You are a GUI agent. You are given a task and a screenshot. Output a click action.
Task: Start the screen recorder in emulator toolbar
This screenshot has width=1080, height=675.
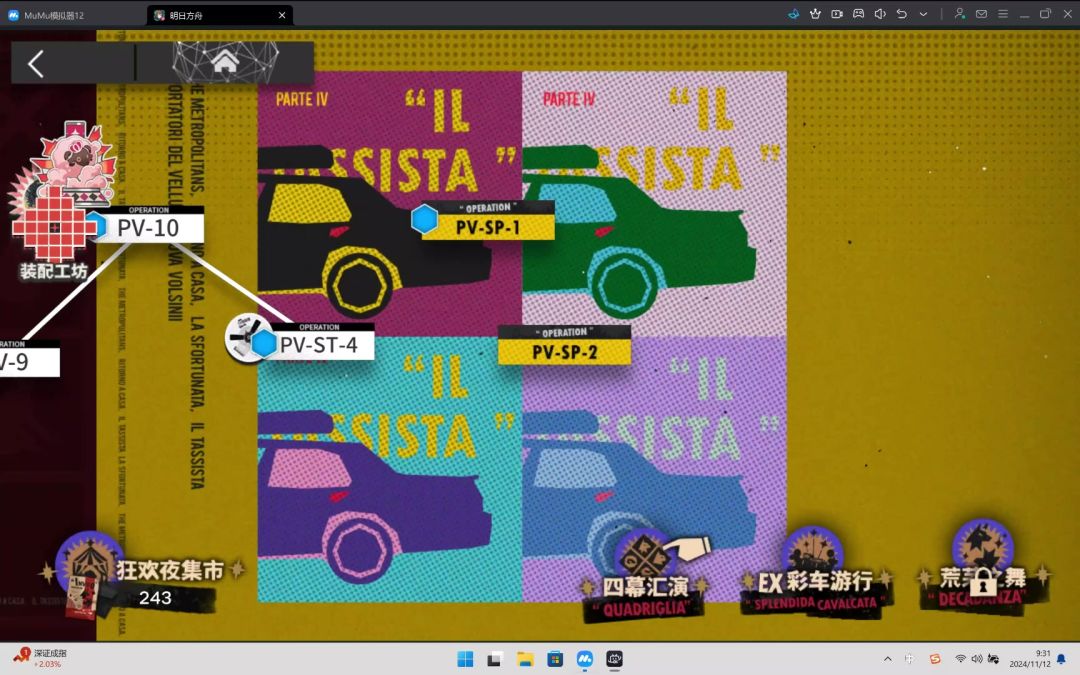(x=837, y=14)
